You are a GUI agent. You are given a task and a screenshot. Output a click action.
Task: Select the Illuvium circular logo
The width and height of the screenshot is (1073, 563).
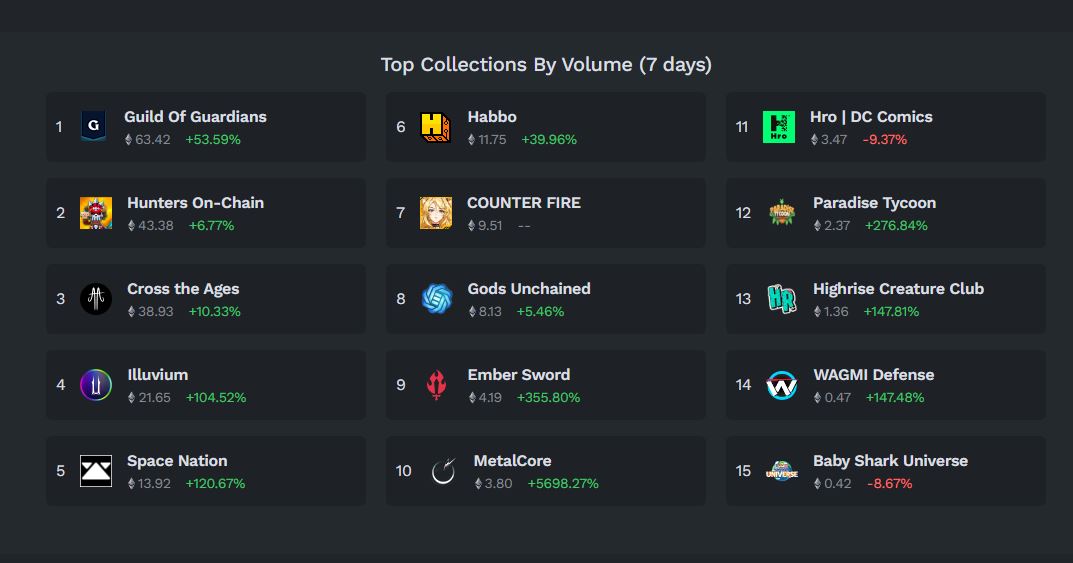point(96,384)
